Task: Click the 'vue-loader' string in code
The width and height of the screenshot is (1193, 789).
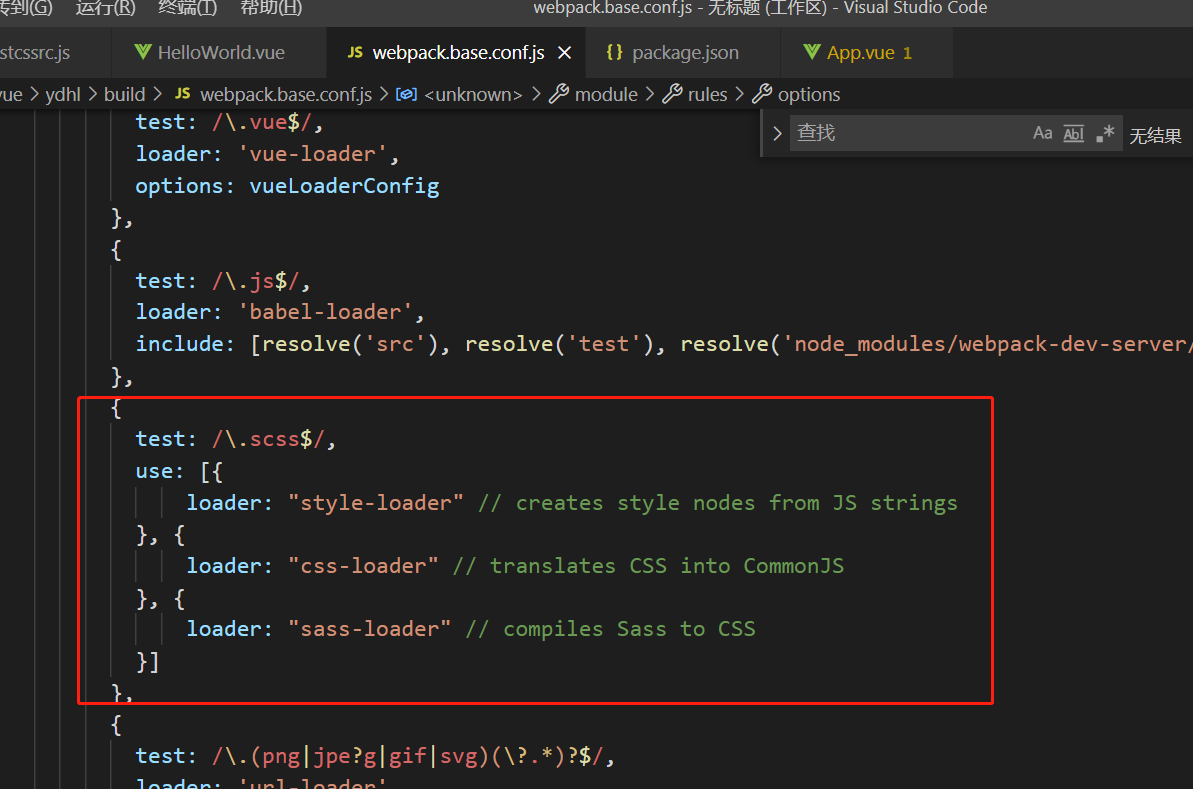Action: [x=313, y=154]
